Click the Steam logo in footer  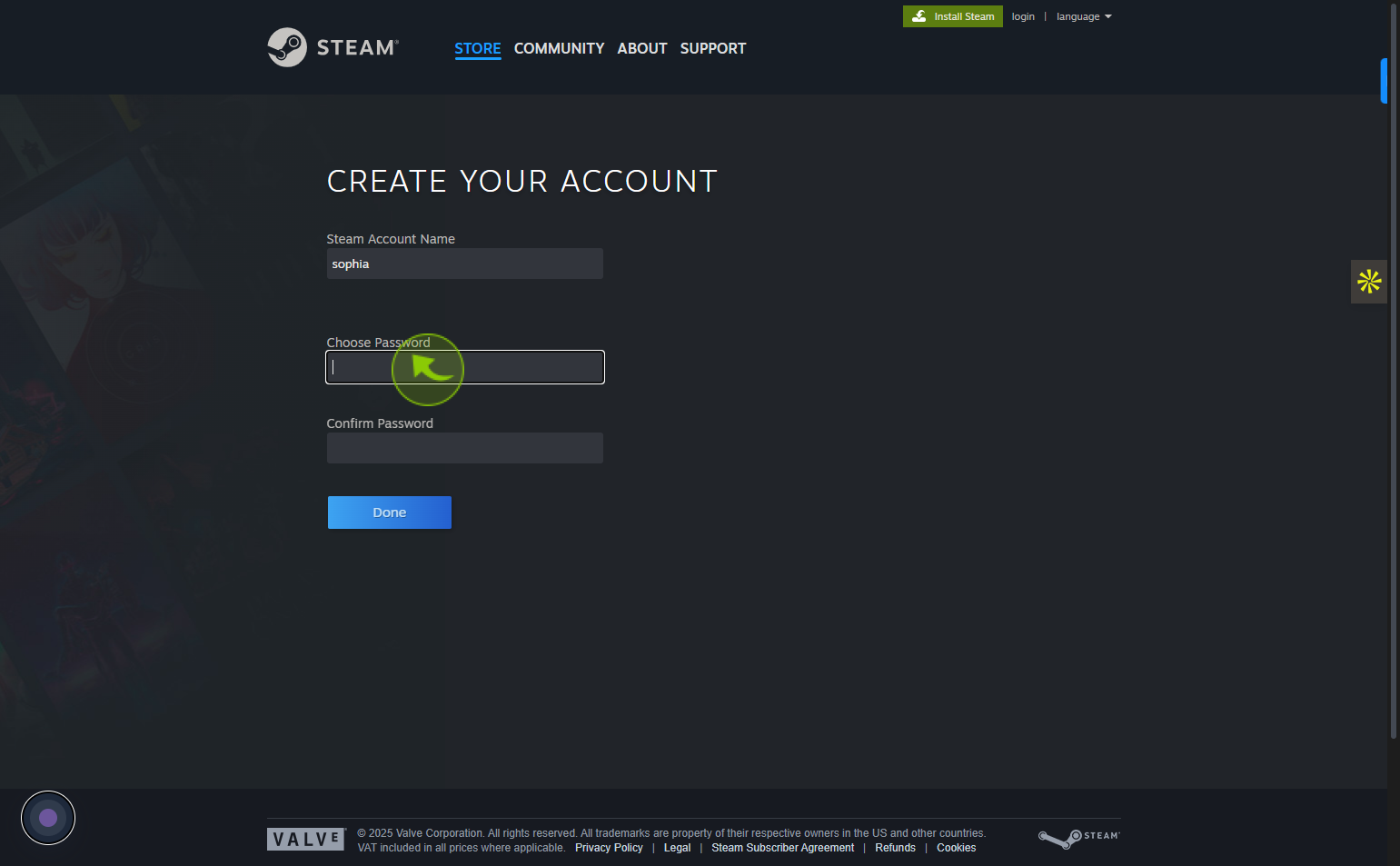coord(1079,838)
